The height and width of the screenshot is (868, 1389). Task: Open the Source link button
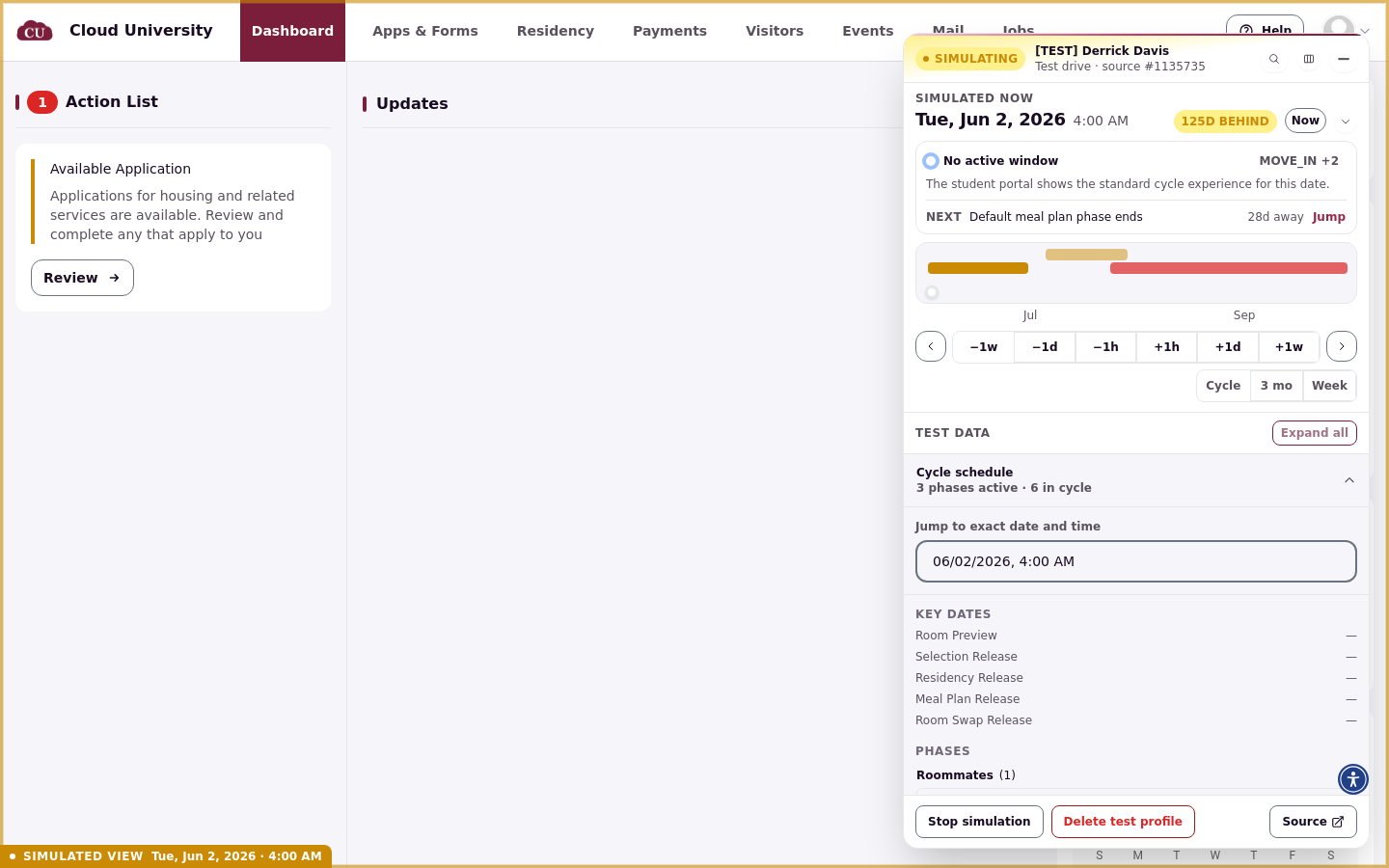(1313, 822)
